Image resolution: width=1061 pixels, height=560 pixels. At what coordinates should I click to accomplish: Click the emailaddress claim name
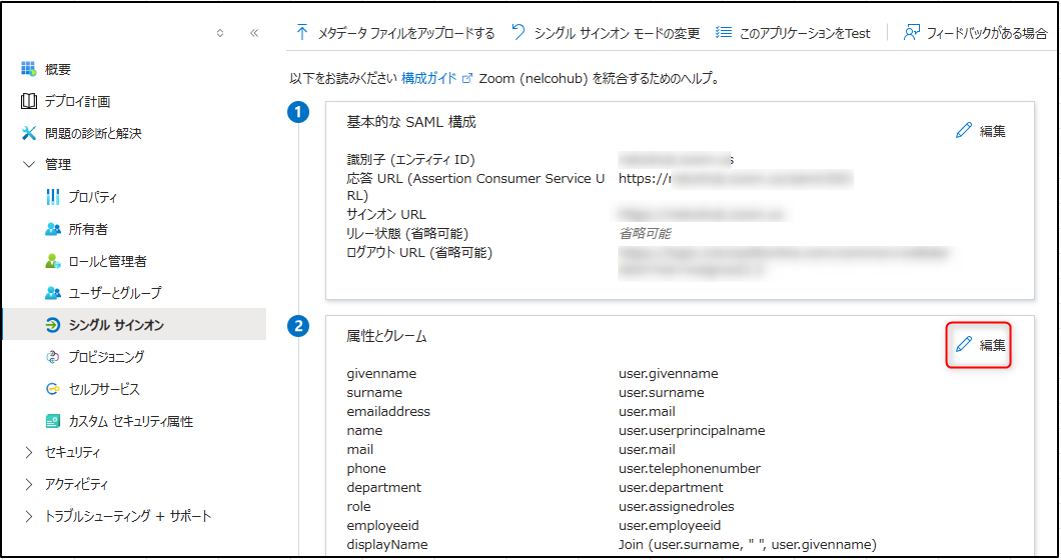click(x=388, y=412)
